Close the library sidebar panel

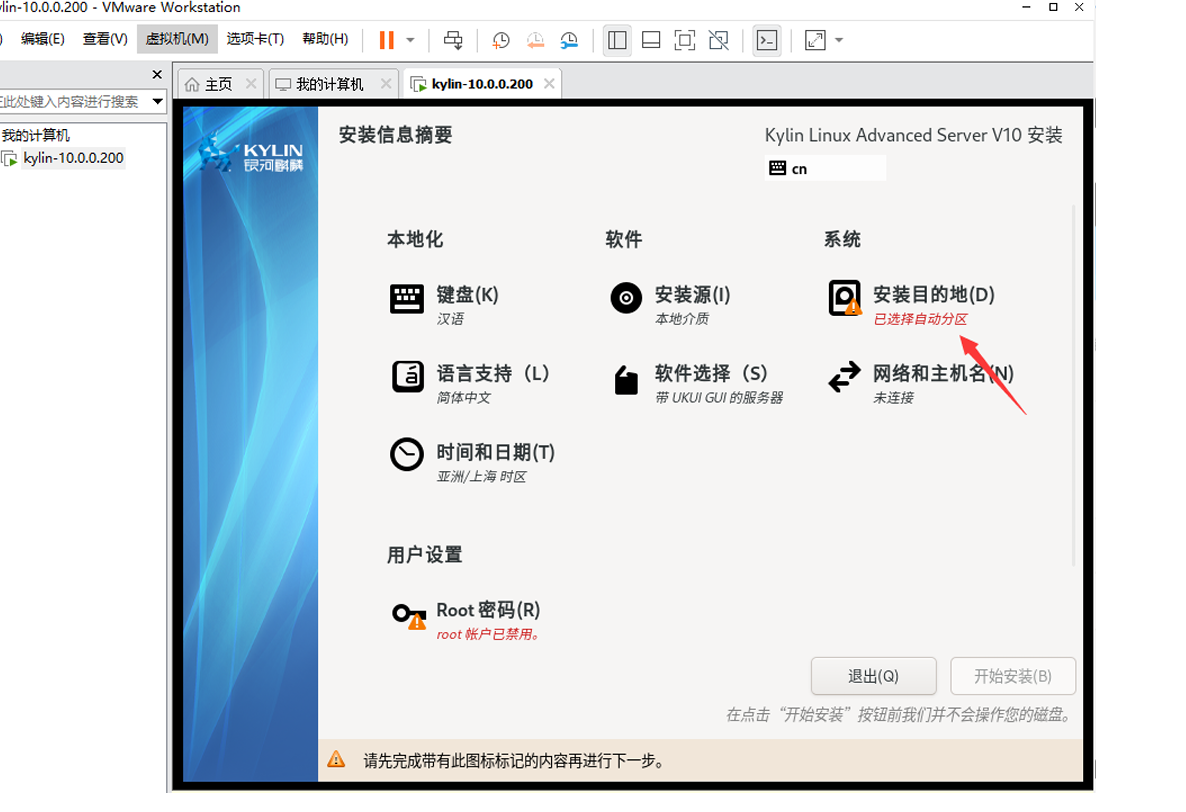coord(157,74)
